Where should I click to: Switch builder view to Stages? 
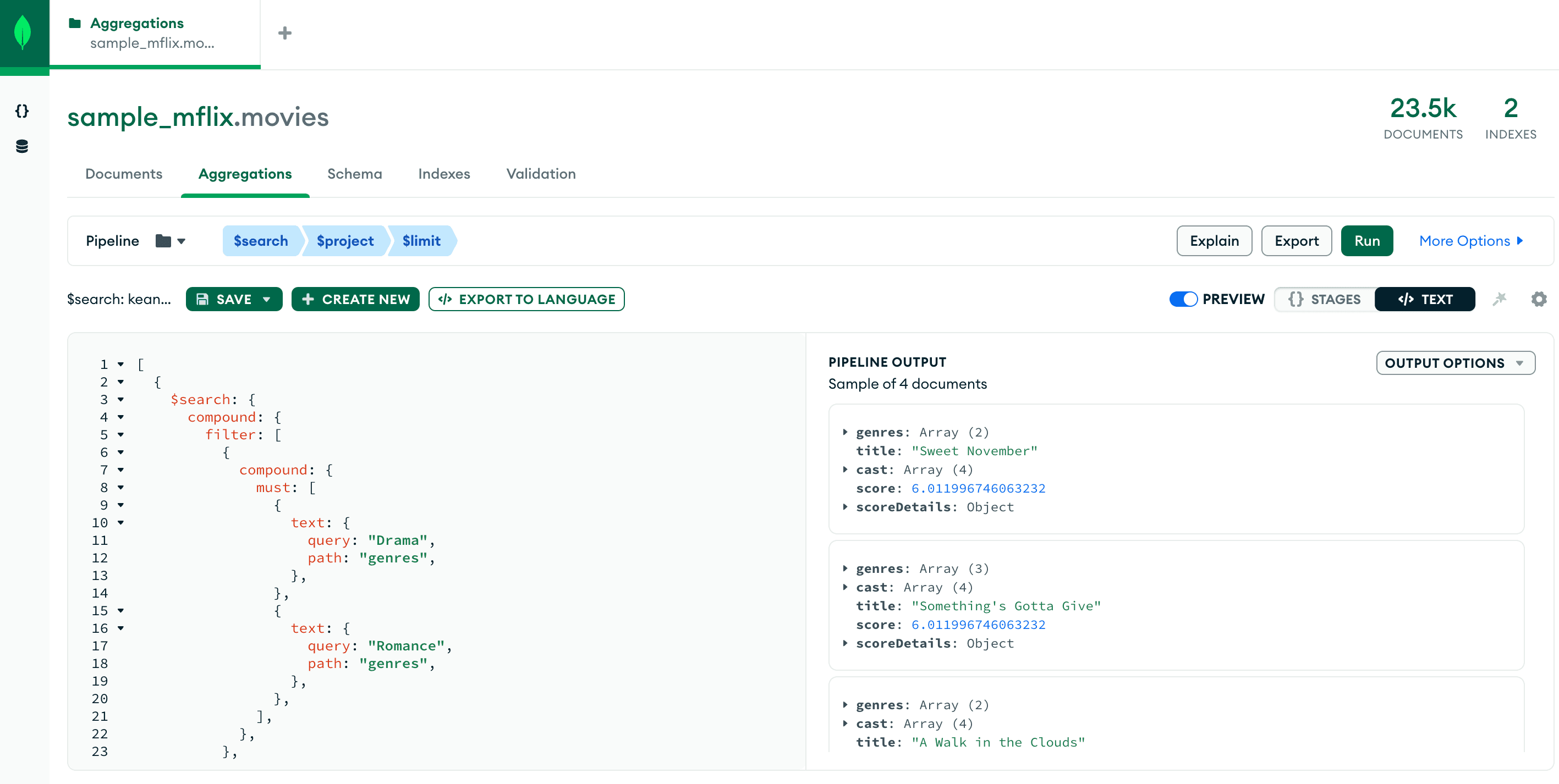point(1324,299)
